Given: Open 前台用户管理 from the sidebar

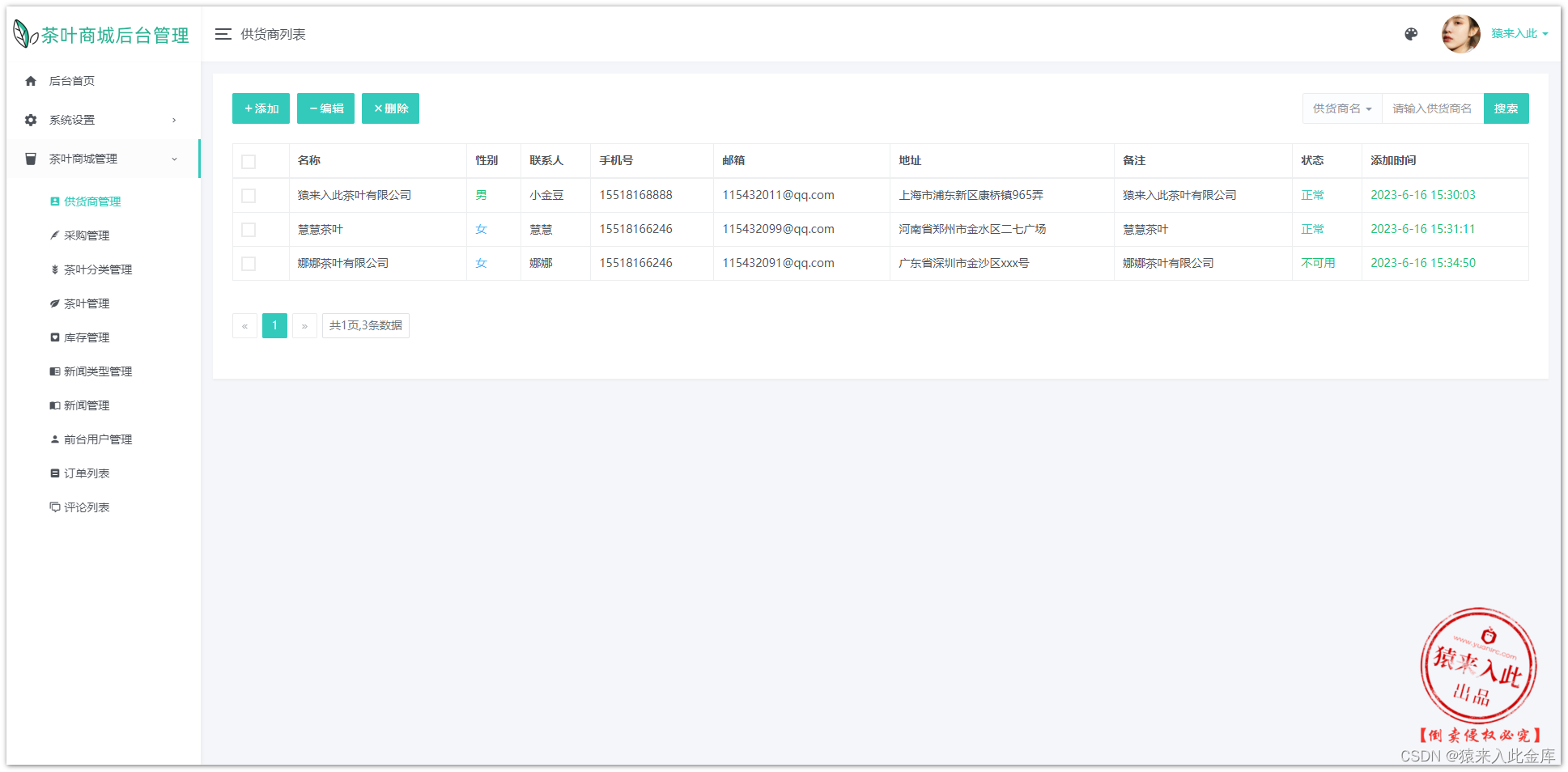Looking at the screenshot, I should 93,439.
